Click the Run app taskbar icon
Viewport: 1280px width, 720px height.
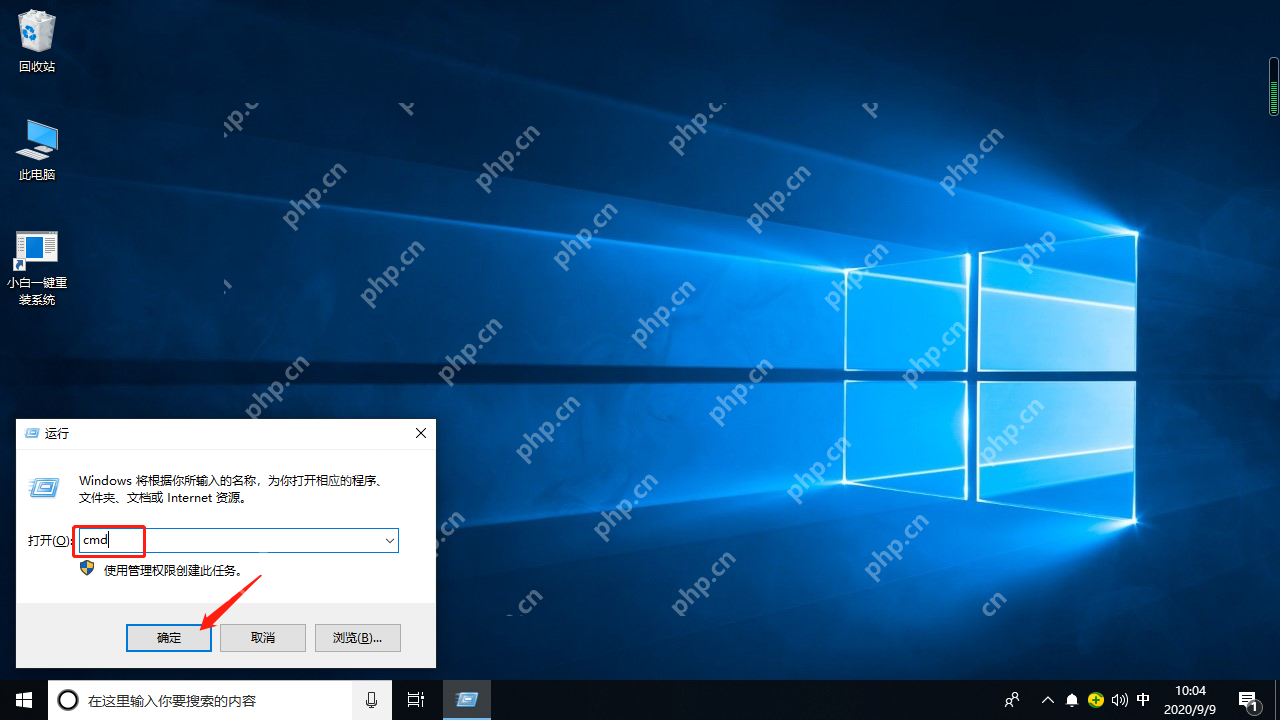(x=466, y=700)
